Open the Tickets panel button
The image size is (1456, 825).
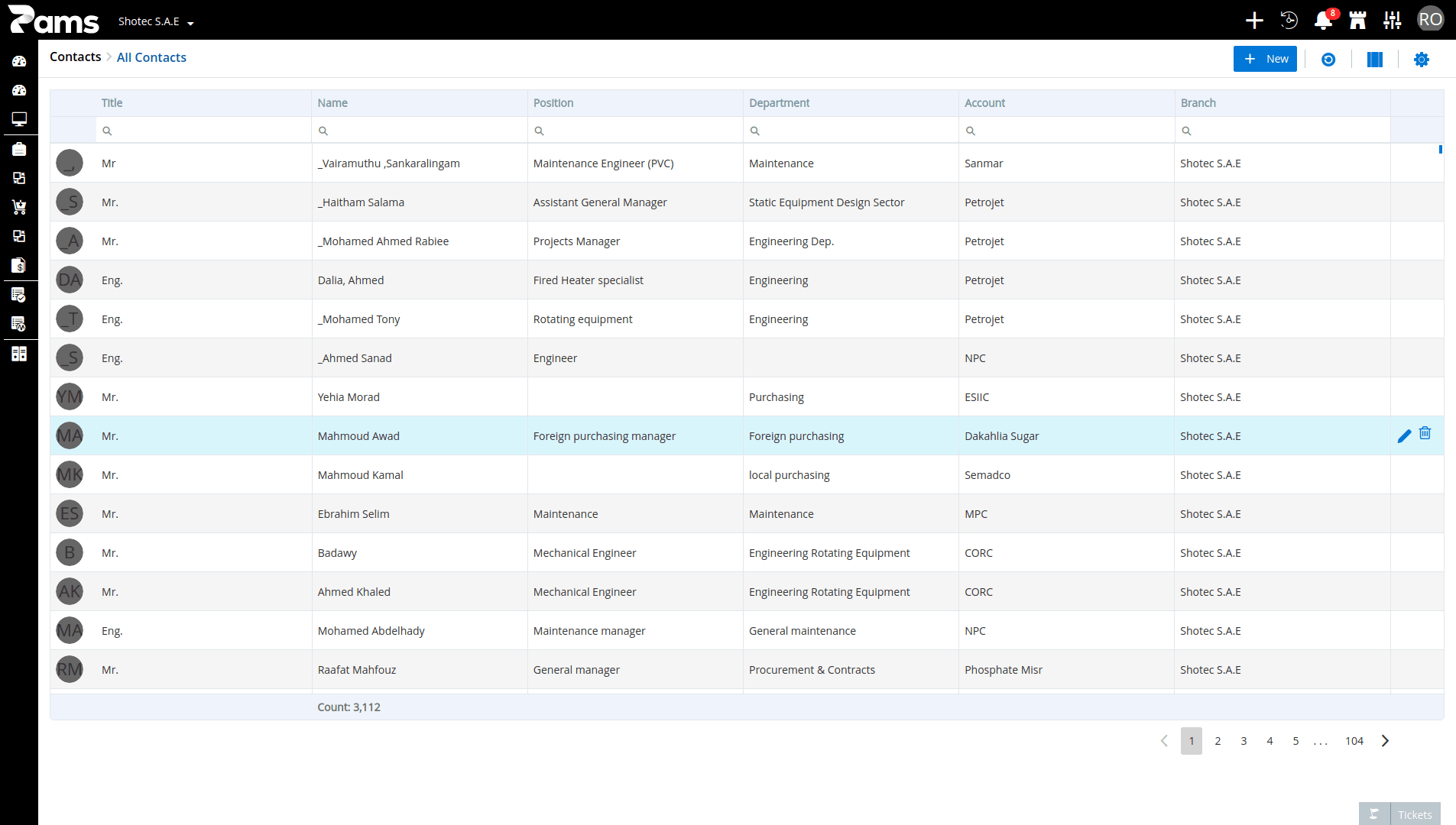pos(1415,814)
